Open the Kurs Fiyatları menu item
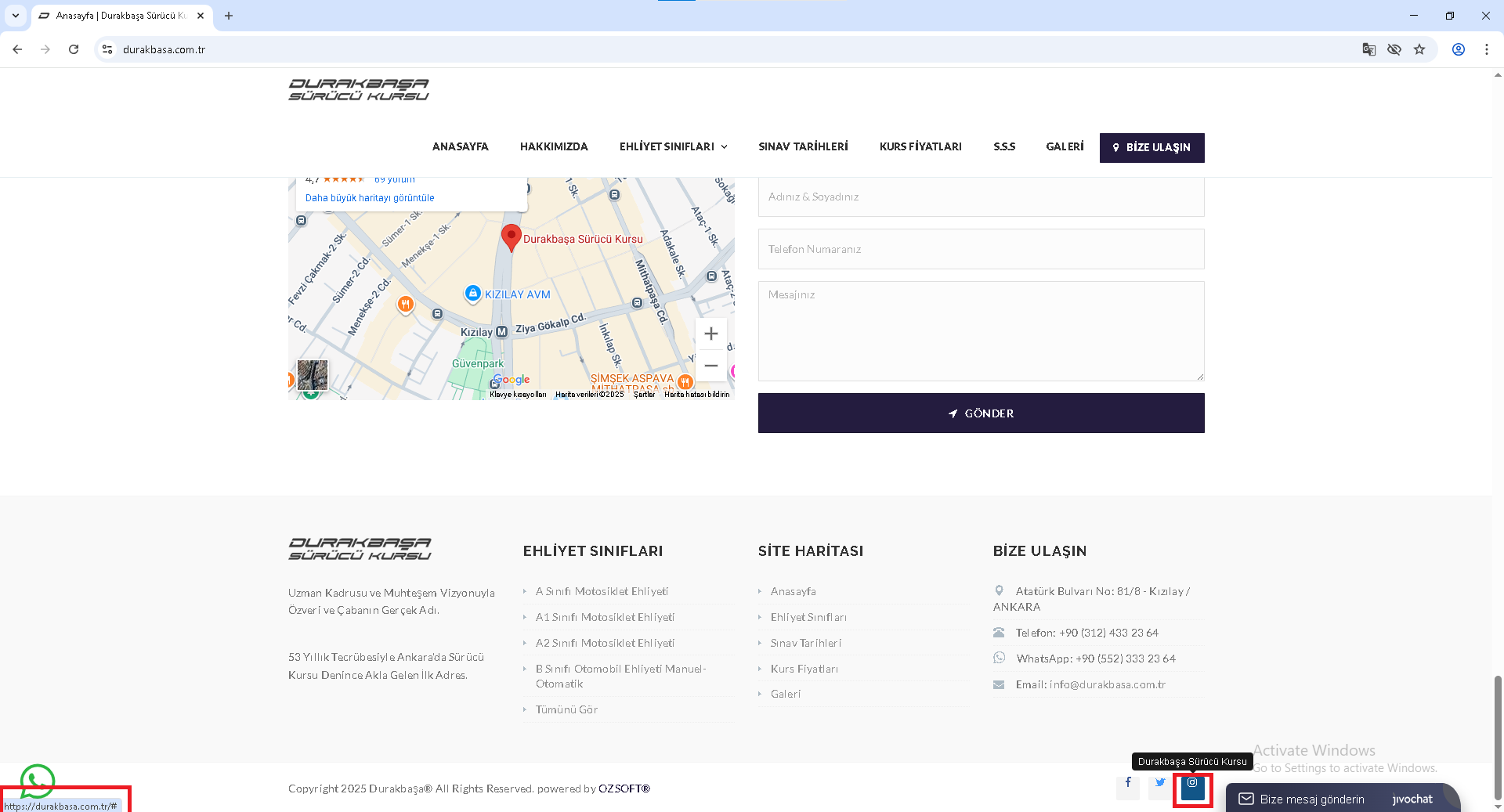The height and width of the screenshot is (812, 1504). (920, 147)
